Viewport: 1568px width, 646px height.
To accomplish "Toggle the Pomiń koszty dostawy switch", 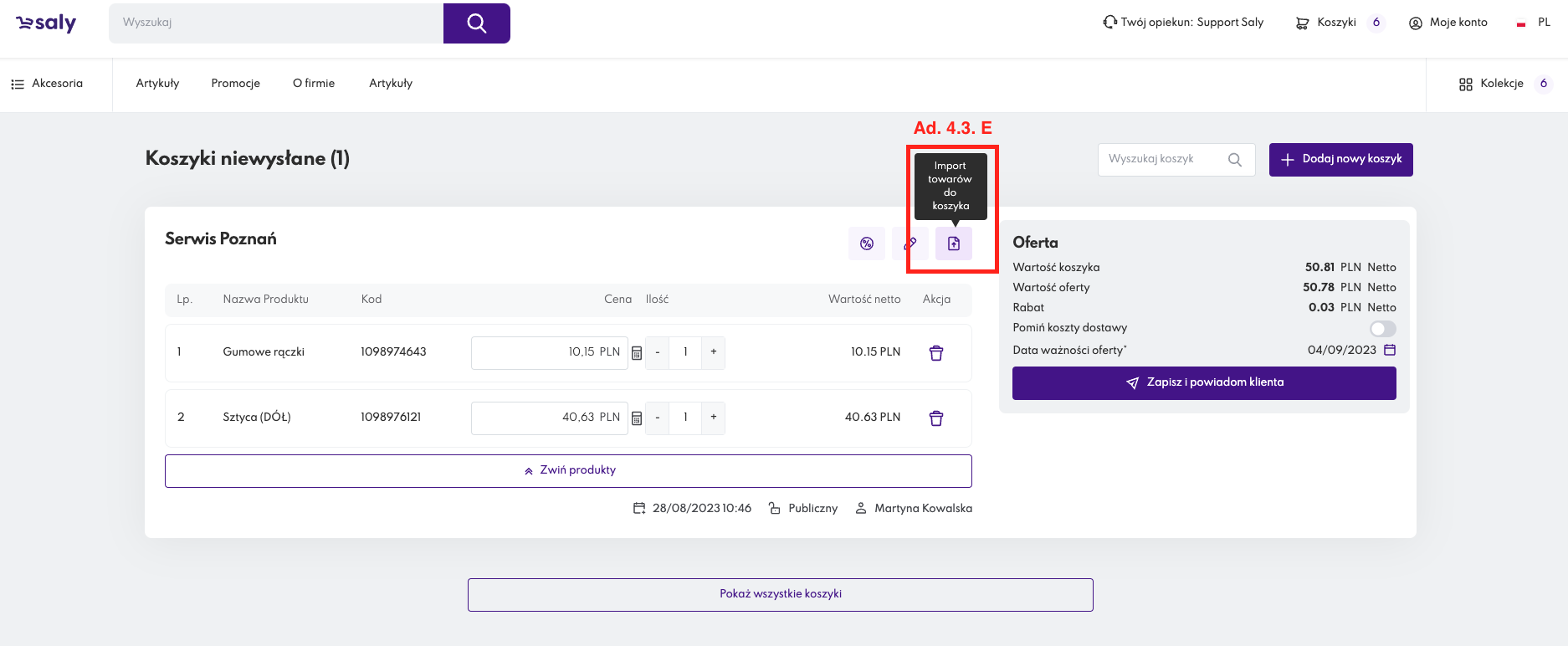I will coord(1382,329).
